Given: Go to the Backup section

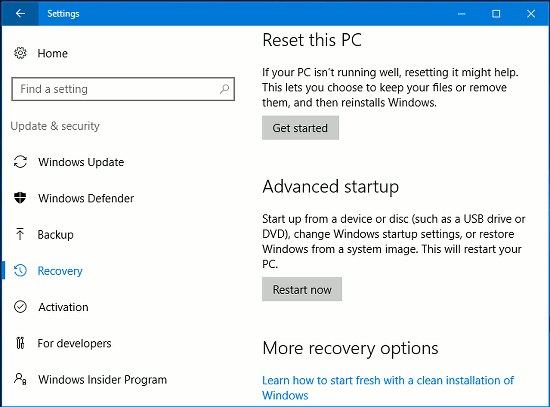Looking at the screenshot, I should (55, 235).
